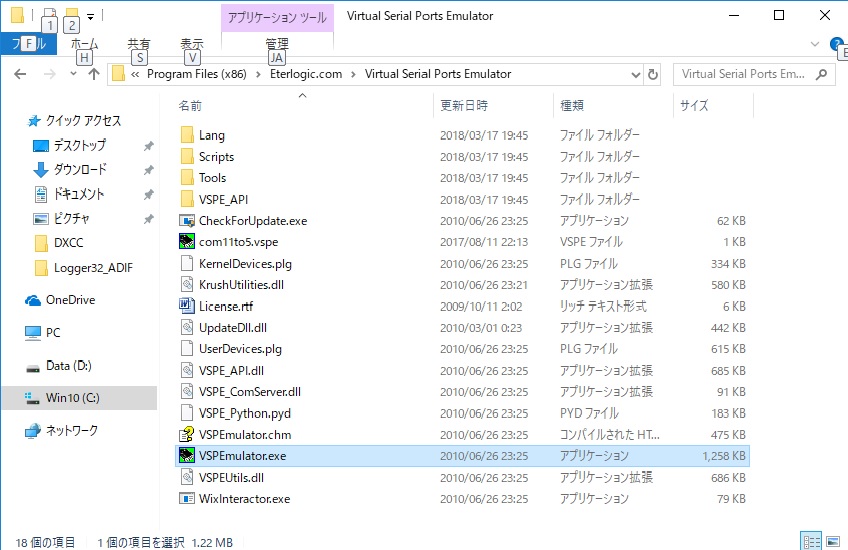Viewport: 848px width, 550px height.
Task: Switch to details view button
Action: (812, 541)
